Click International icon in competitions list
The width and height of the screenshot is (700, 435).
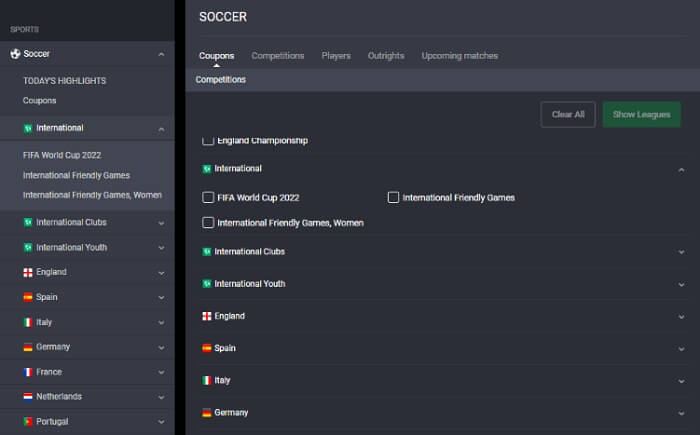207,169
